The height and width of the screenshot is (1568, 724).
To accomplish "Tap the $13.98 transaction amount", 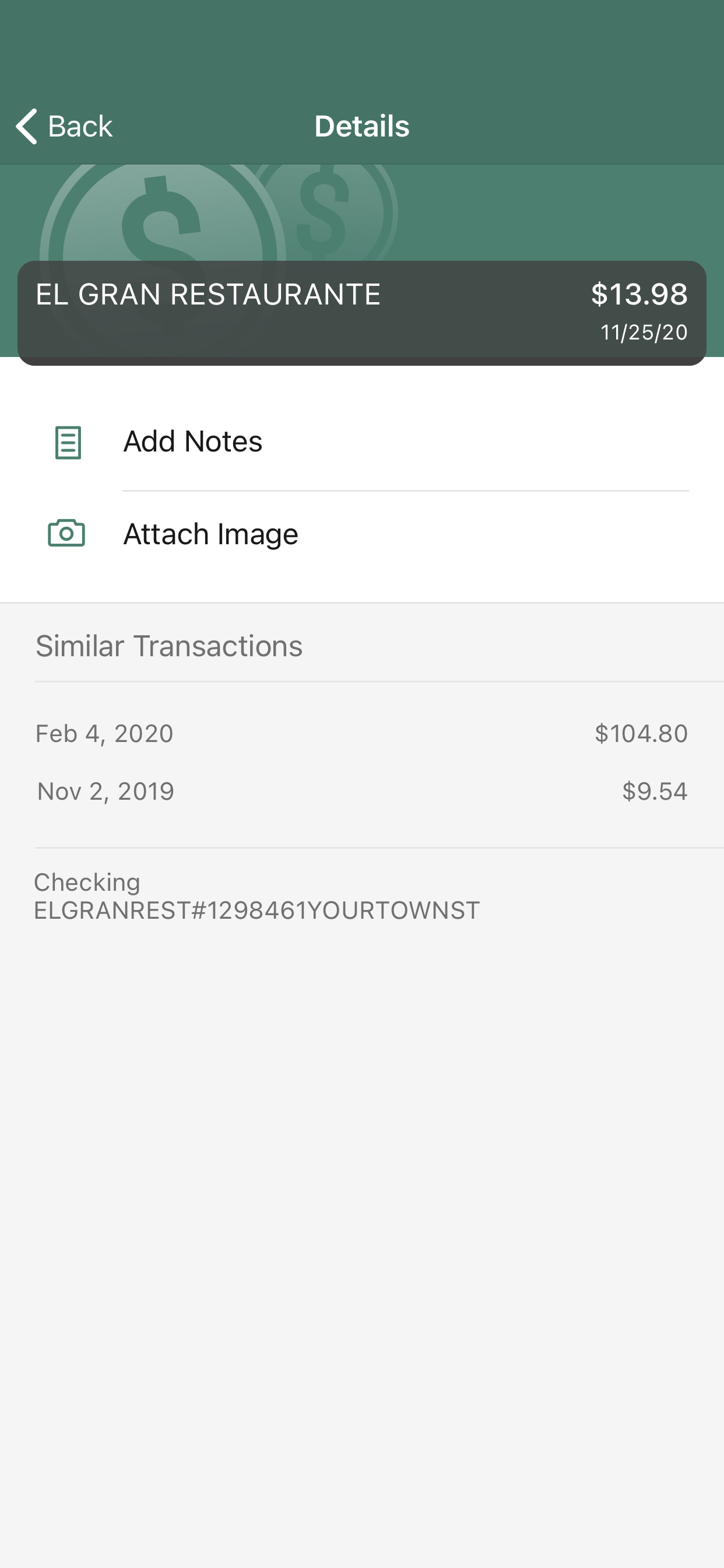I will 639,294.
